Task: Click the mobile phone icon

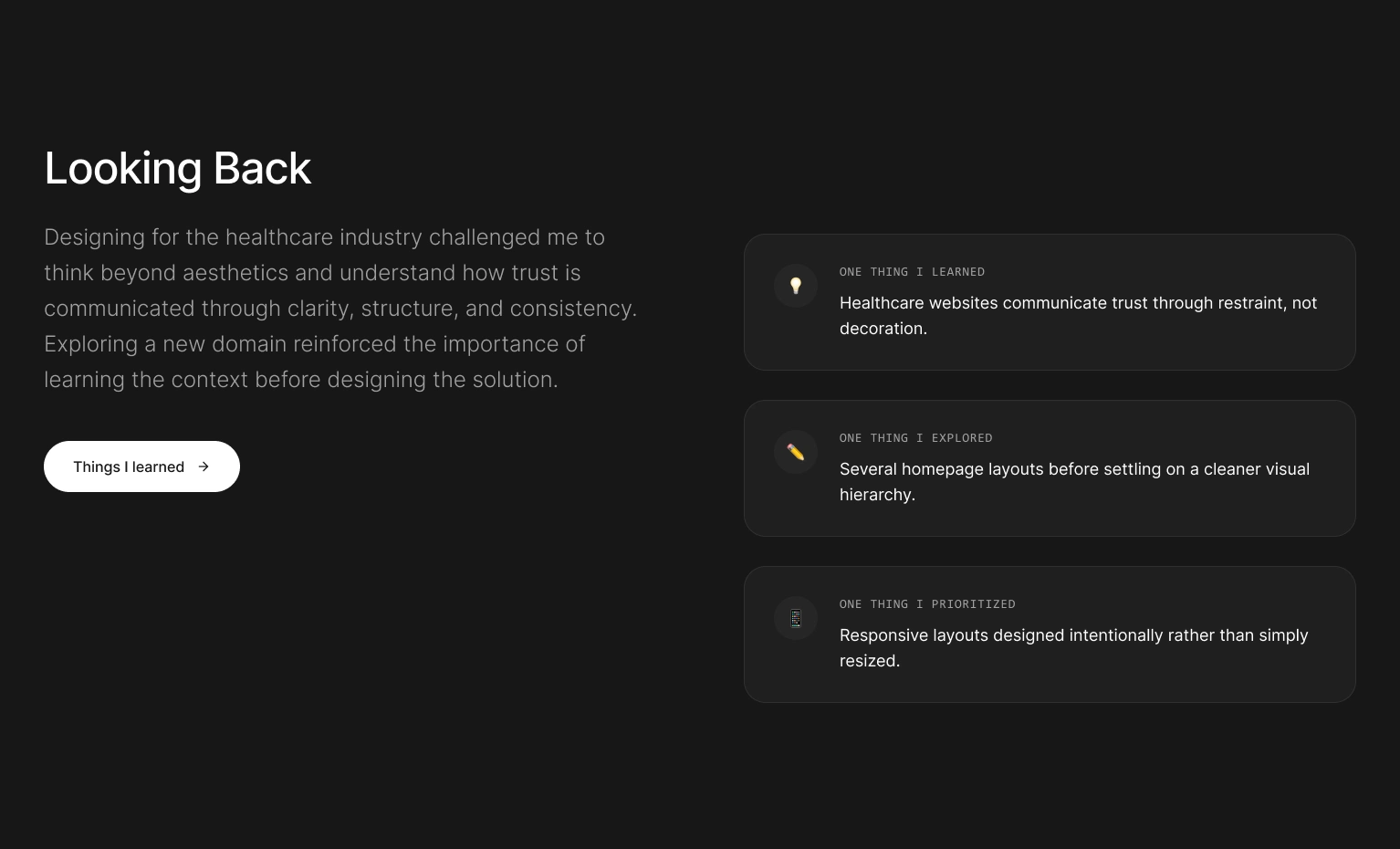Action: click(796, 618)
